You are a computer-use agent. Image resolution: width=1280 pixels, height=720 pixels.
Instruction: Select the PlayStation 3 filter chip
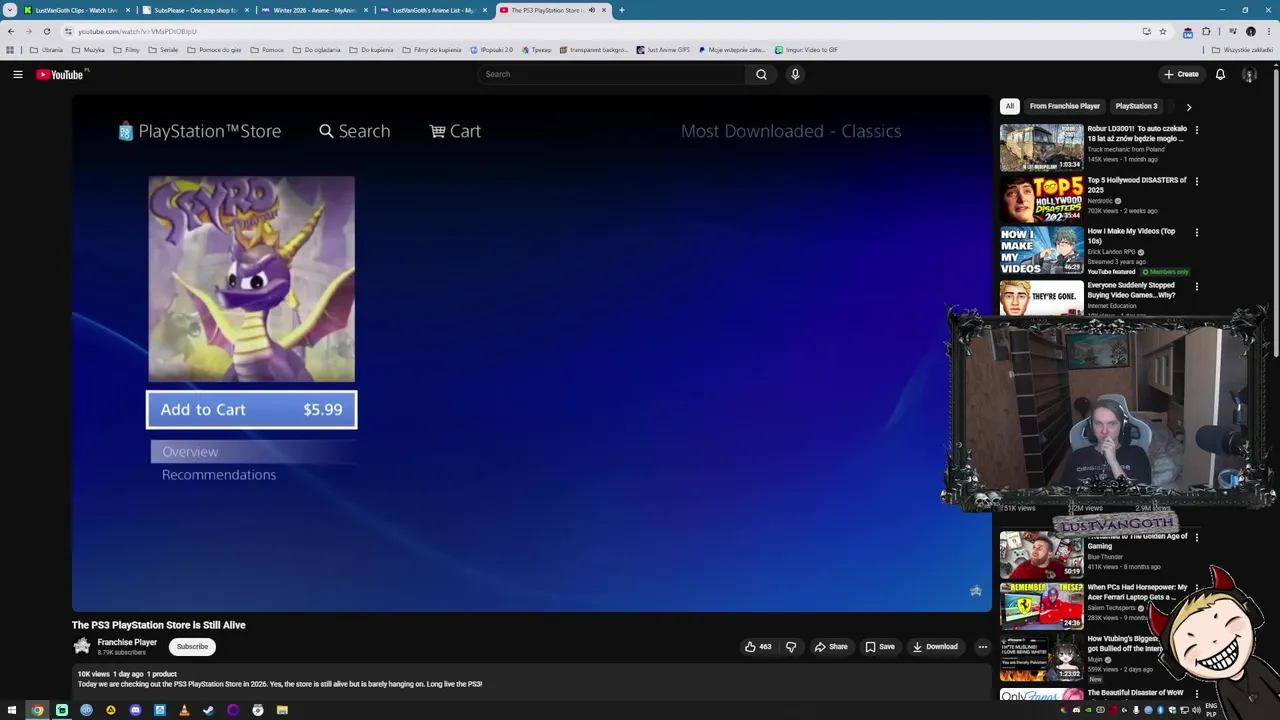[x=1136, y=106]
